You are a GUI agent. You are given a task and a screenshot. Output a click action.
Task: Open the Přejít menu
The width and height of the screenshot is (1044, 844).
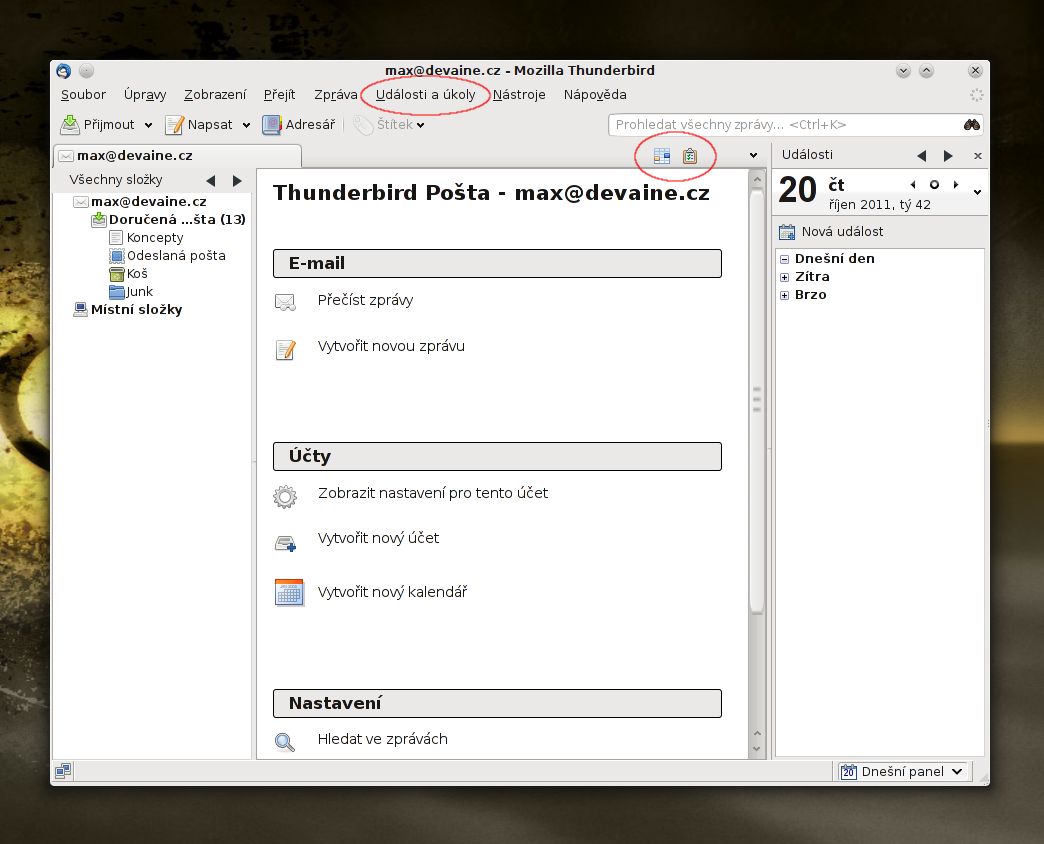(279, 95)
